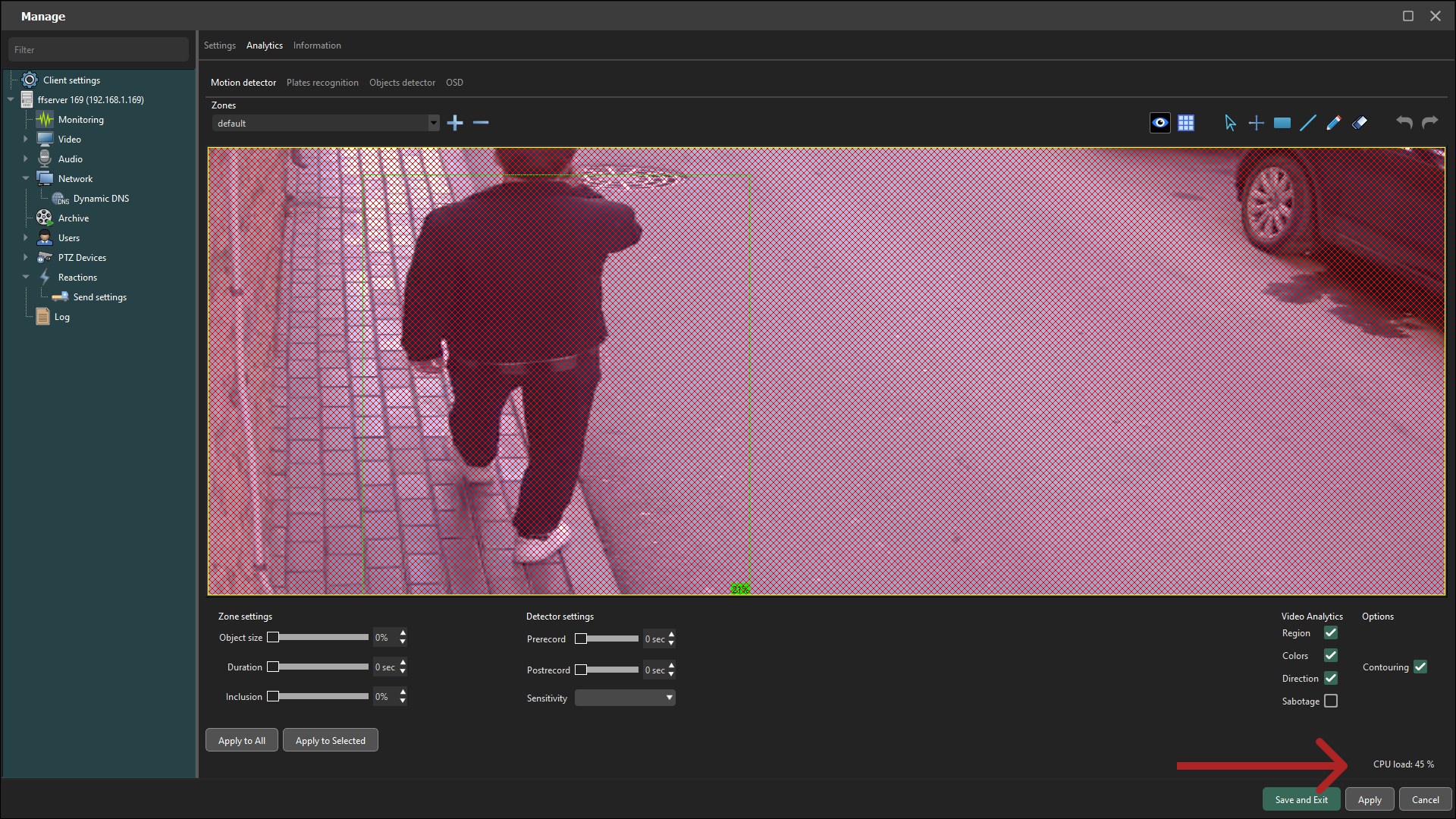
Task: Open the Information tab
Action: pos(317,45)
